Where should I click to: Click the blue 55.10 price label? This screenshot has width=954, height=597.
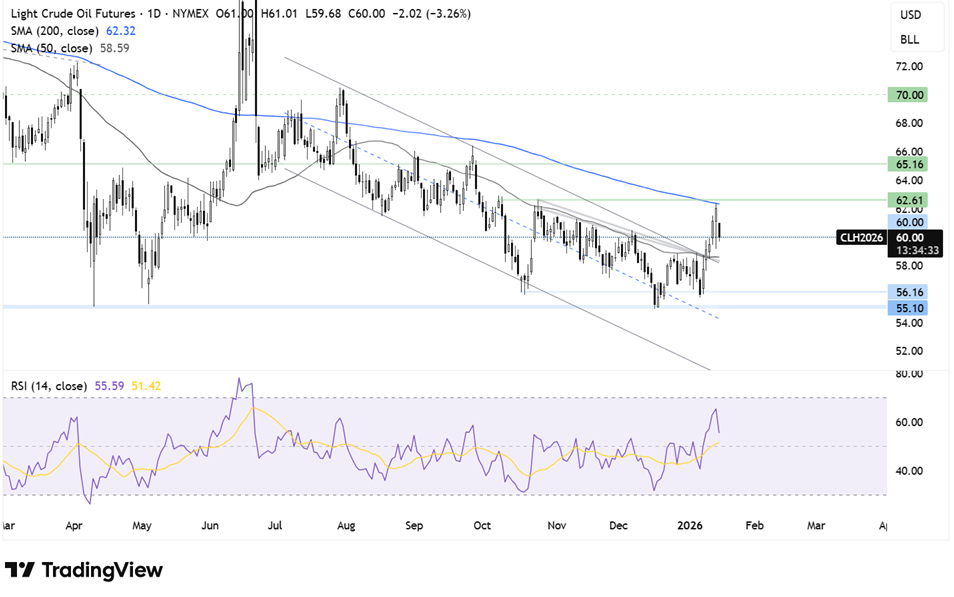click(x=910, y=308)
